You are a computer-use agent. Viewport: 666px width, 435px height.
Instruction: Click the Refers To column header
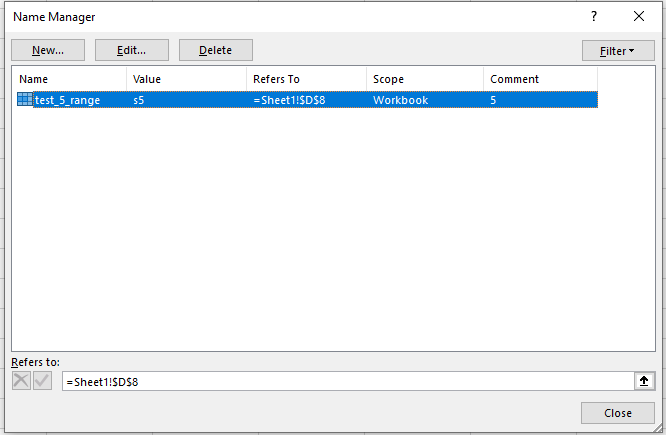pyautogui.click(x=306, y=79)
